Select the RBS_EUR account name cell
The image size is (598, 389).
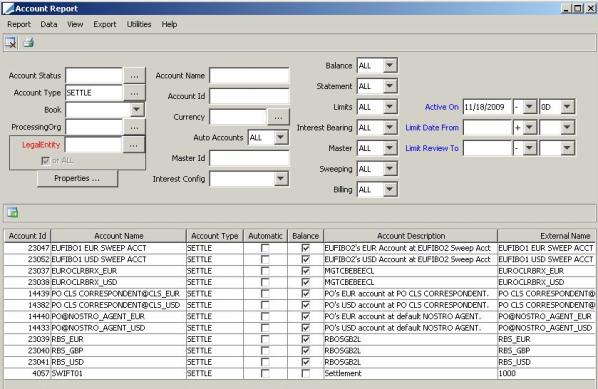[x=119, y=339]
